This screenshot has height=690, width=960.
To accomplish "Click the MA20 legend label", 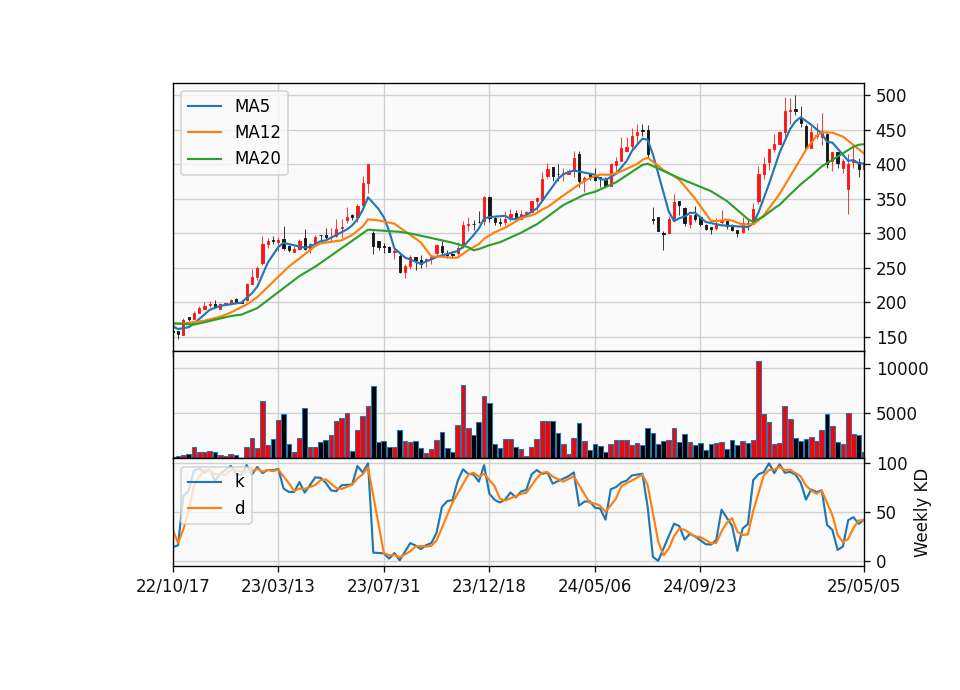I will 257,158.
